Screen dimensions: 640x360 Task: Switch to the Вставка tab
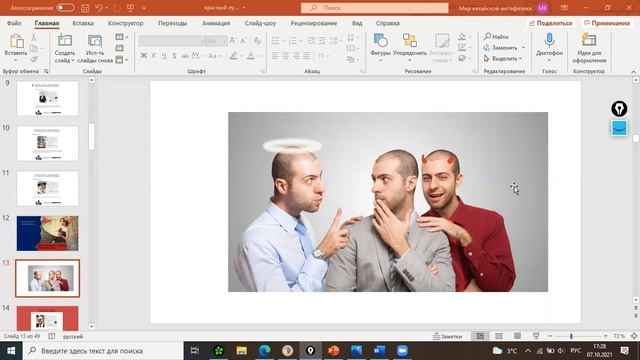point(83,23)
